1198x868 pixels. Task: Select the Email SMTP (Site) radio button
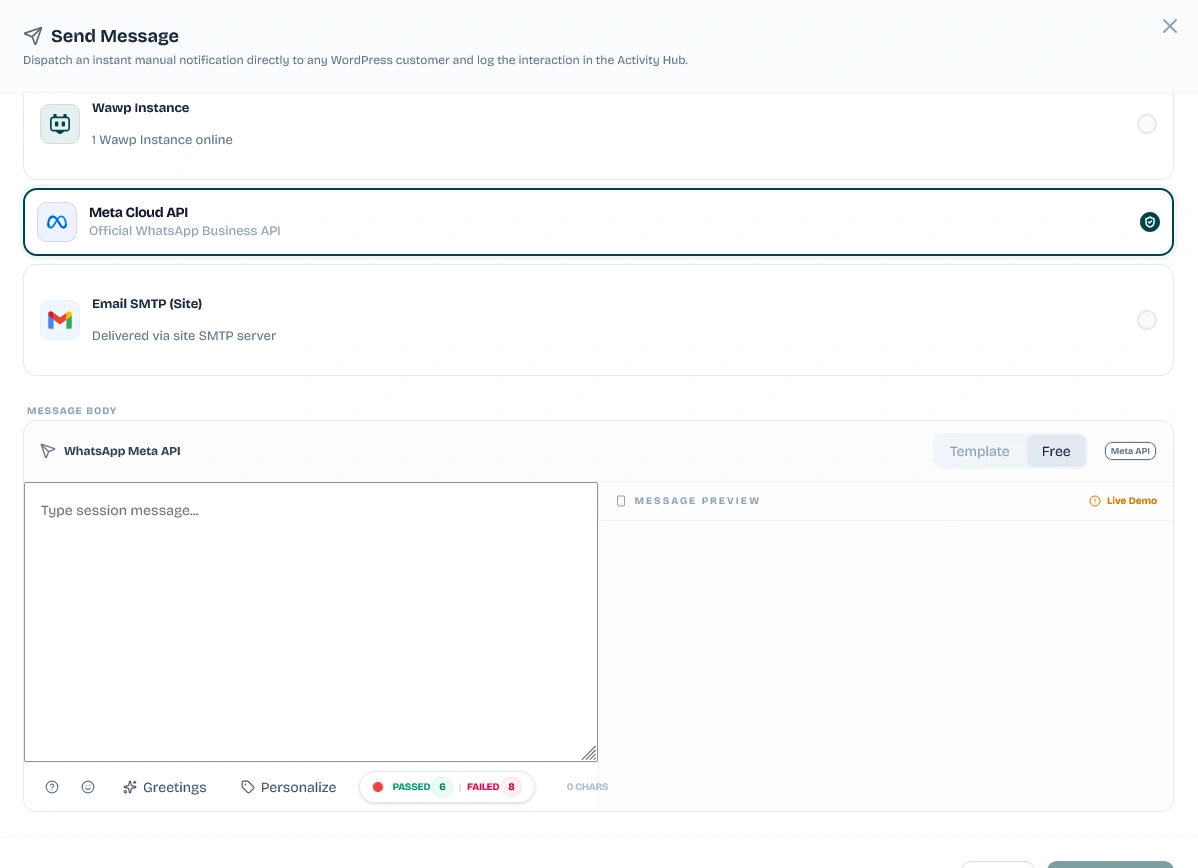click(1146, 319)
